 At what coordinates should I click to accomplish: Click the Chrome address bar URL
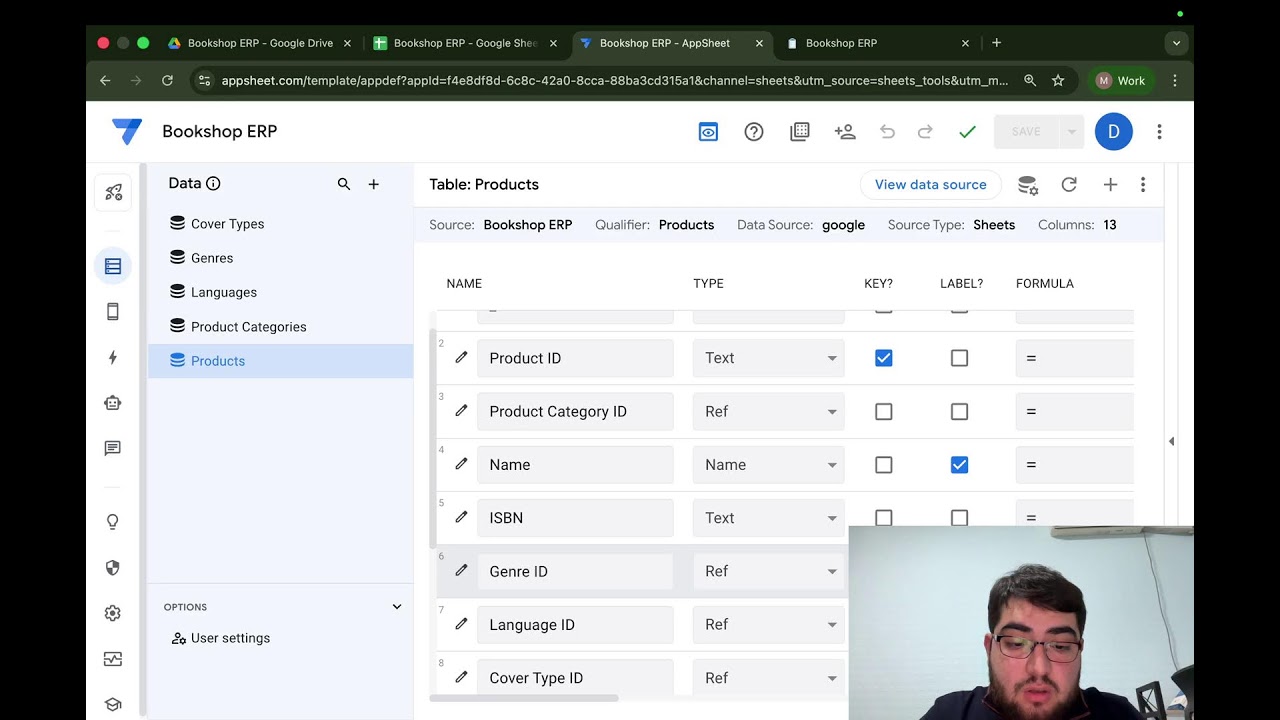pos(614,81)
